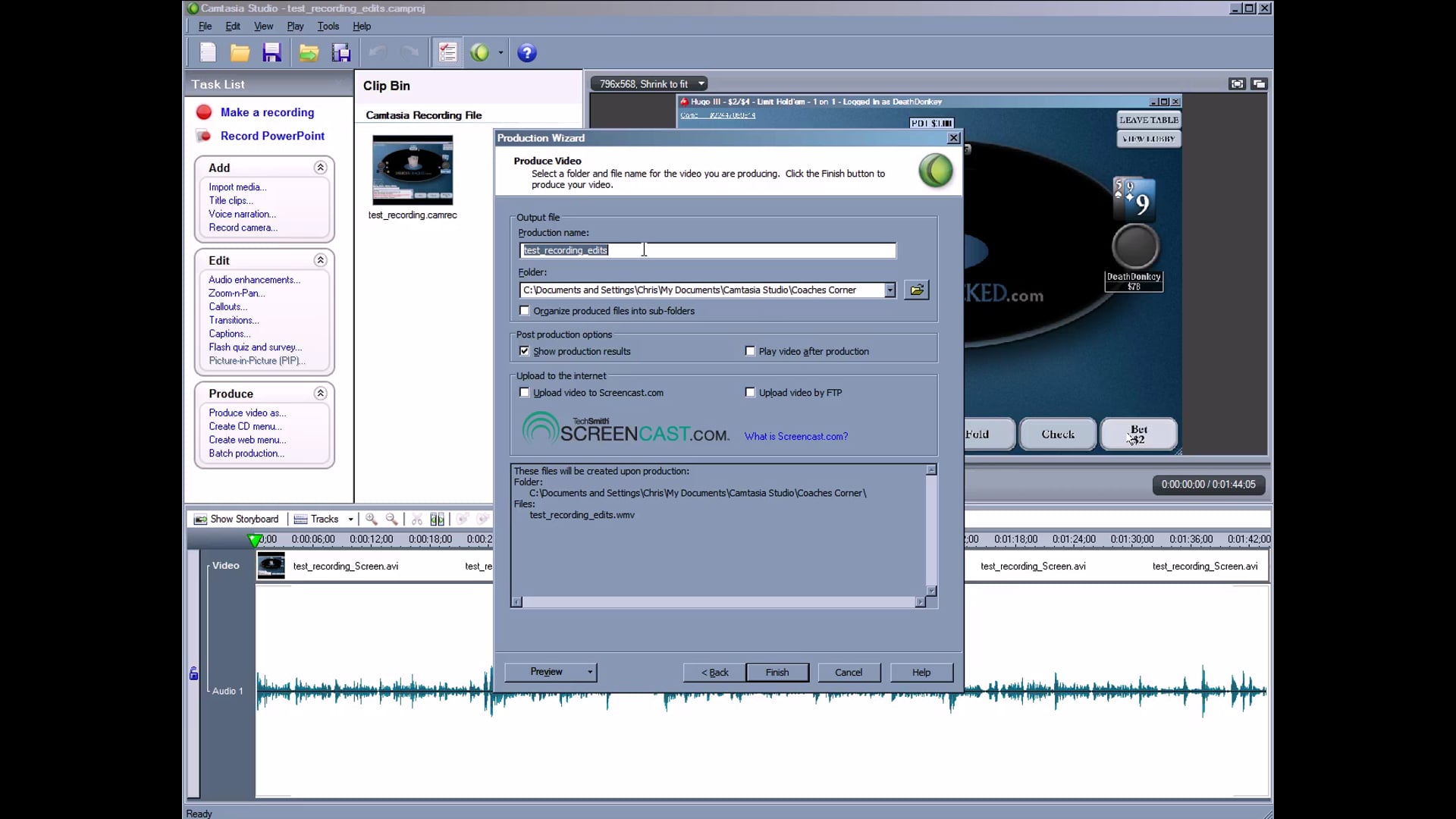
Task: Browse for output folder using the folder icon
Action: pos(917,290)
